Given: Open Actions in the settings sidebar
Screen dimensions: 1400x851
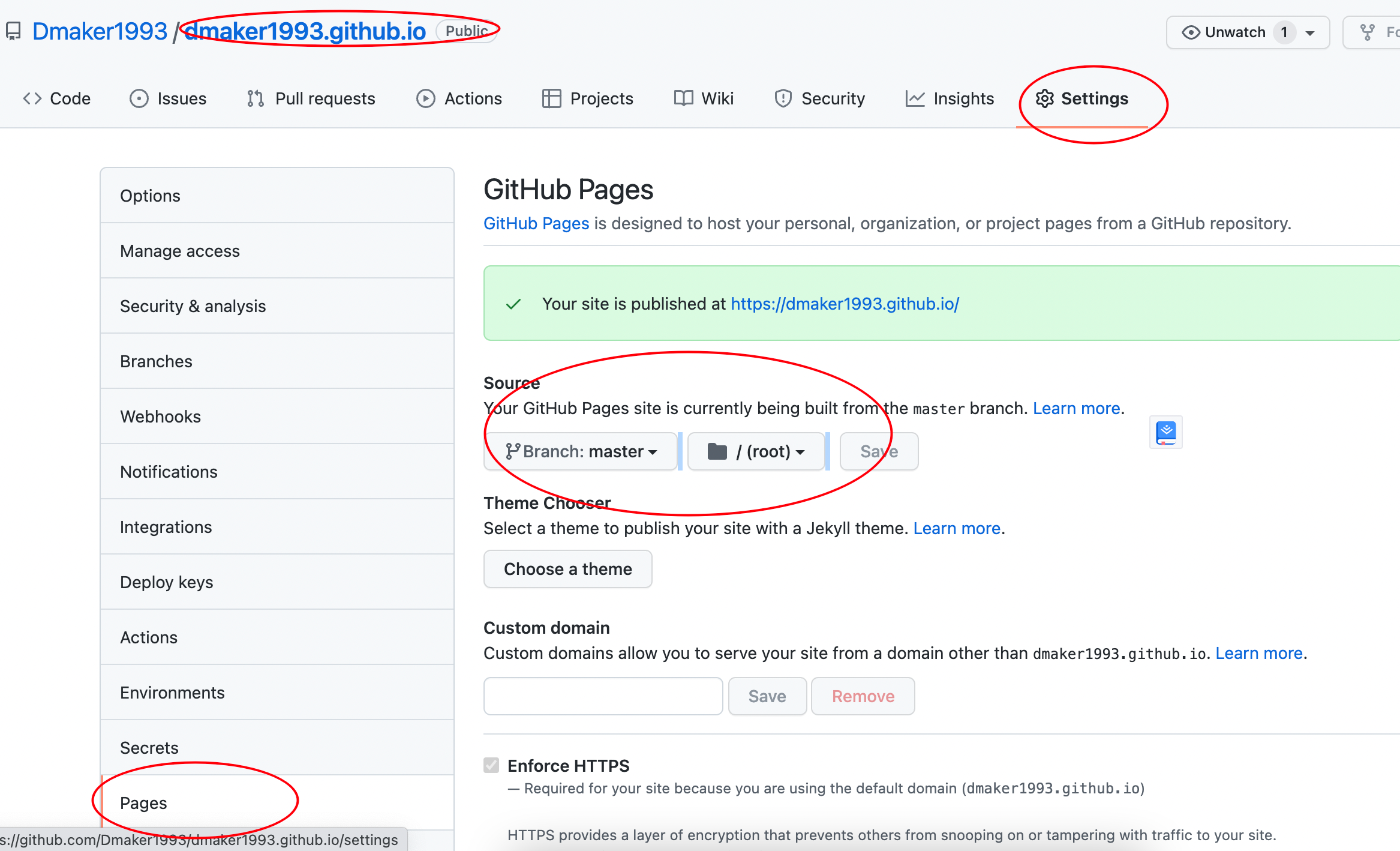Looking at the screenshot, I should [x=277, y=637].
